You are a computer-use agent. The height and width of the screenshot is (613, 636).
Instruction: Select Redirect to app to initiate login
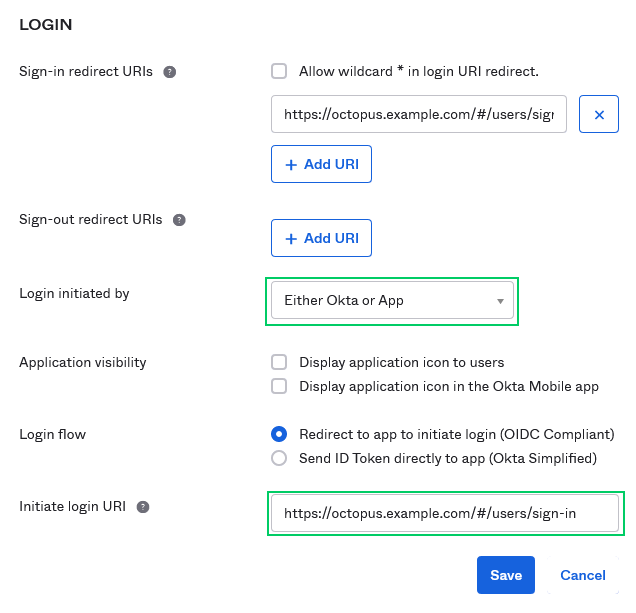280,434
